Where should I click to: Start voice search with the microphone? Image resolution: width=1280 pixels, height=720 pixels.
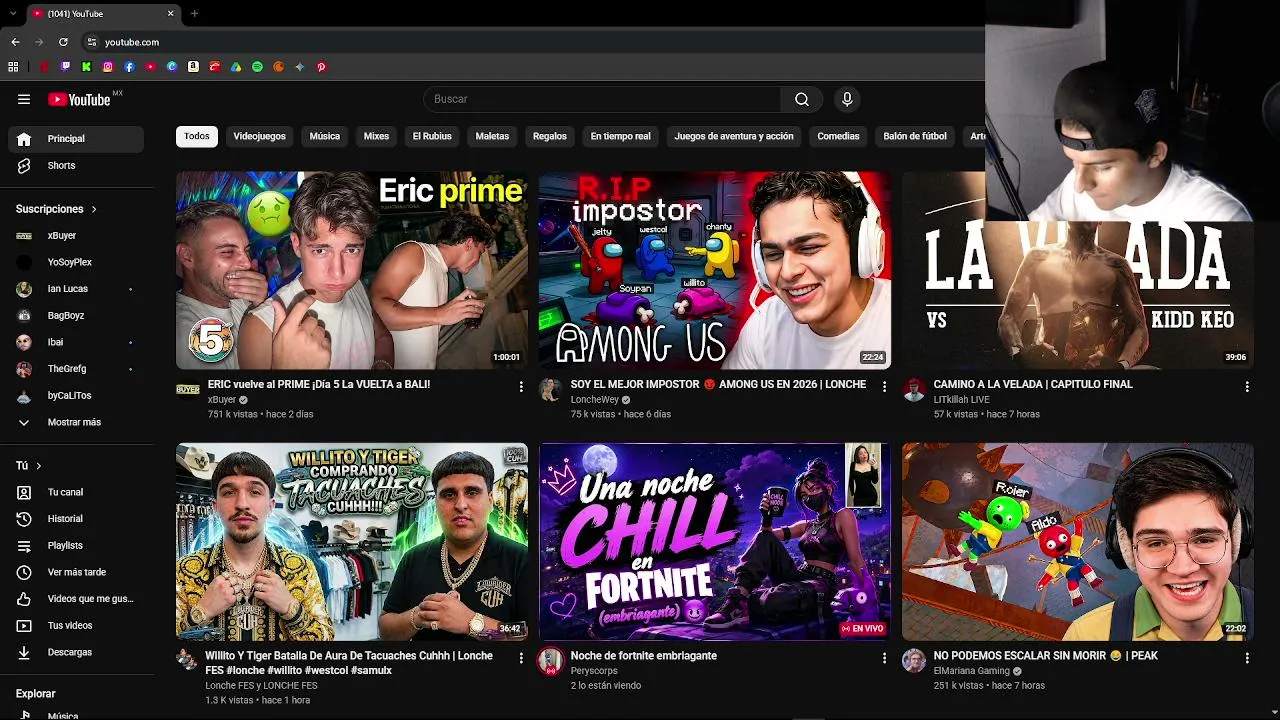click(847, 99)
